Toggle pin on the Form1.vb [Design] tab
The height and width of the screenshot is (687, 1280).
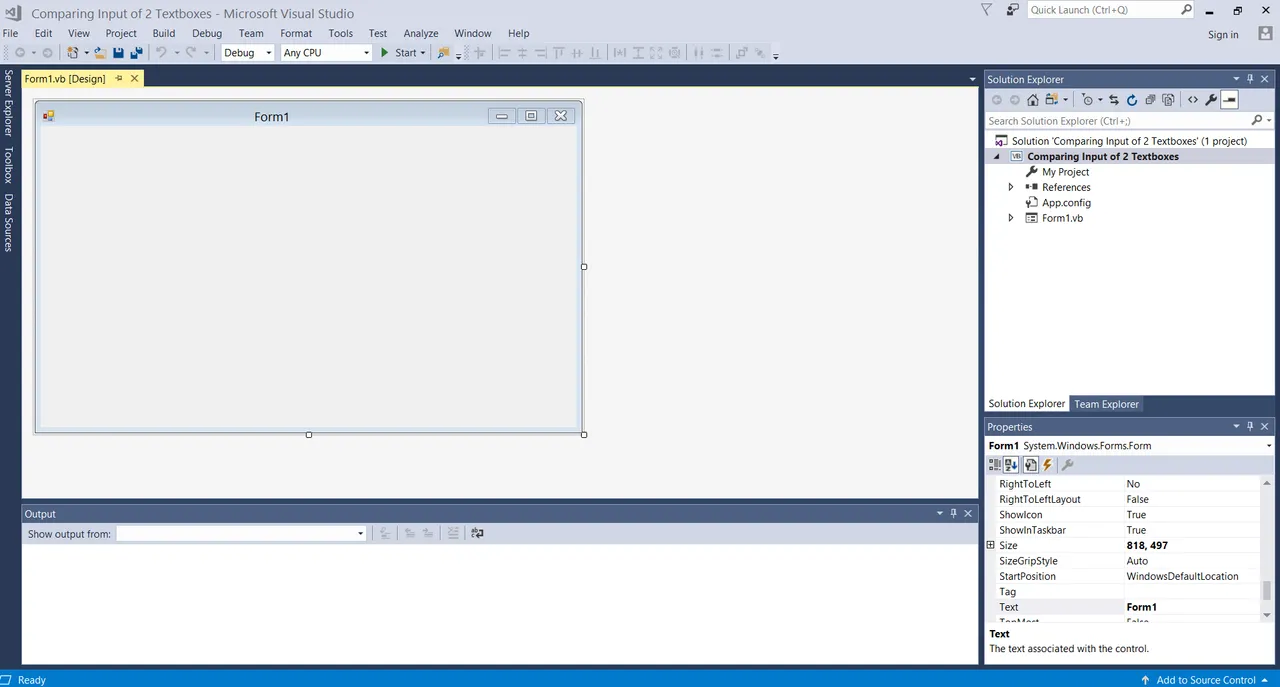point(118,78)
